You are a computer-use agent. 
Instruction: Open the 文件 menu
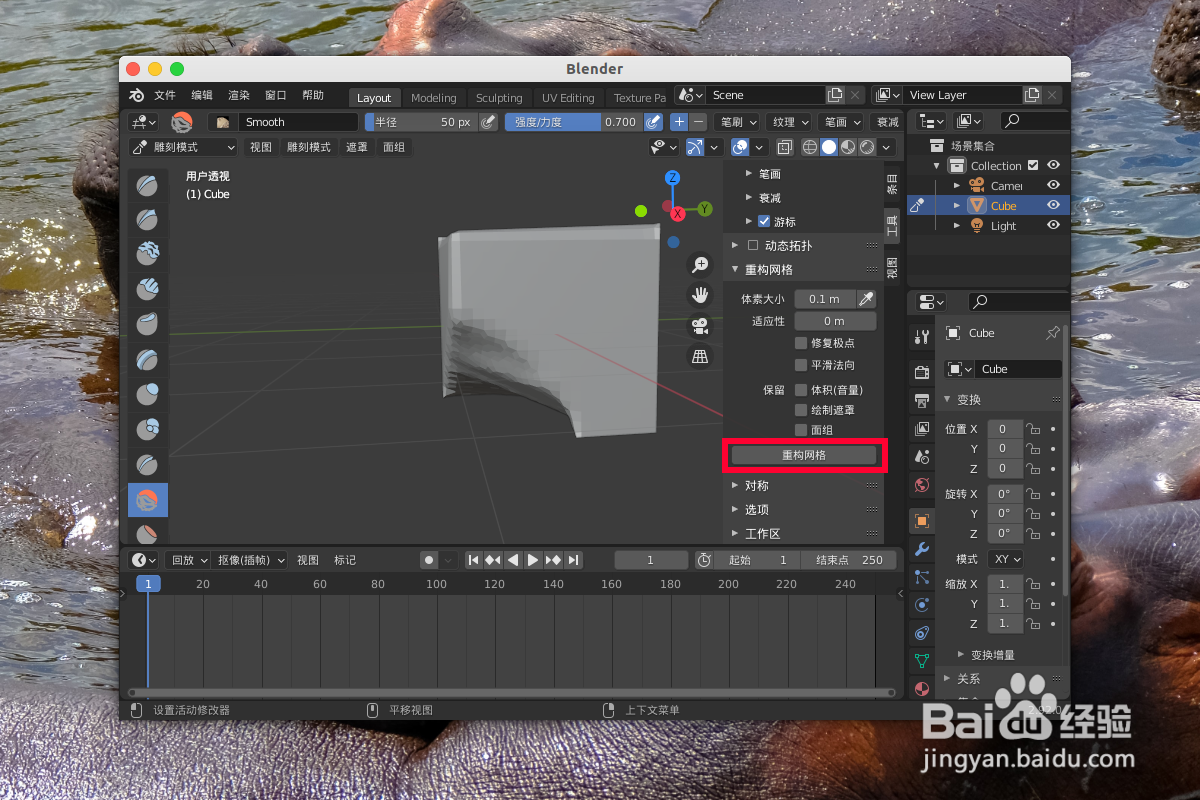click(165, 95)
